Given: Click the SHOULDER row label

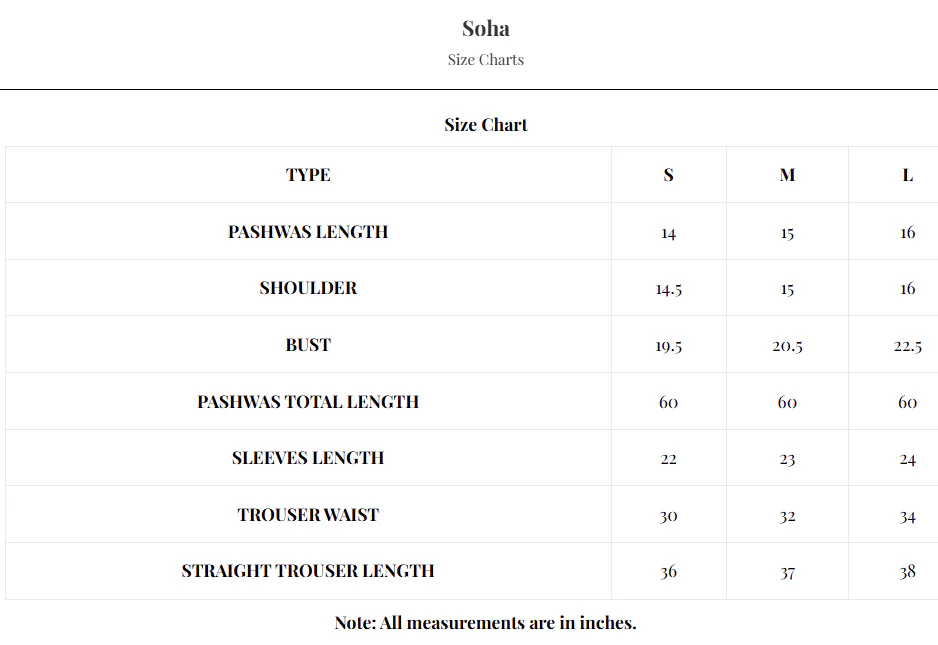Looking at the screenshot, I should pyautogui.click(x=308, y=288).
